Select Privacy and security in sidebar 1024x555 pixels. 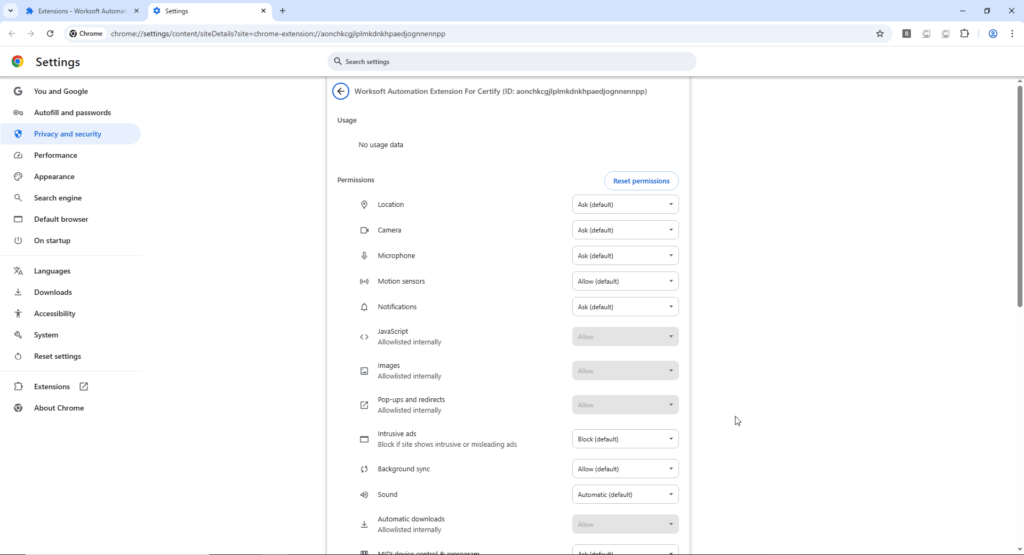71,134
